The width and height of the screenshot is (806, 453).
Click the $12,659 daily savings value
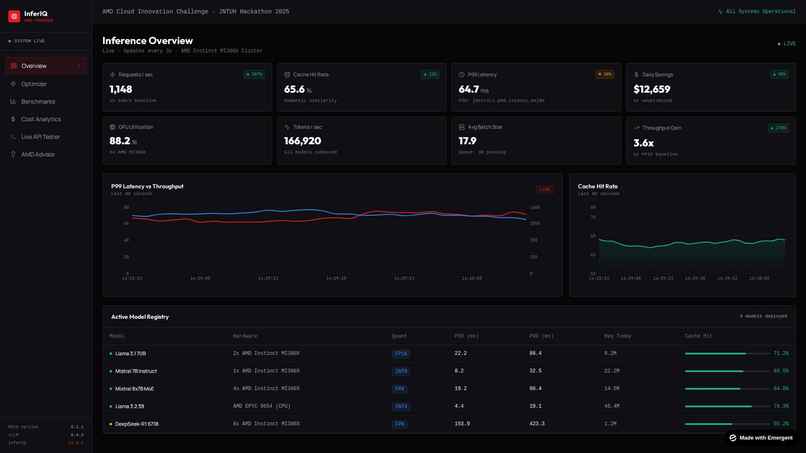[652, 89]
